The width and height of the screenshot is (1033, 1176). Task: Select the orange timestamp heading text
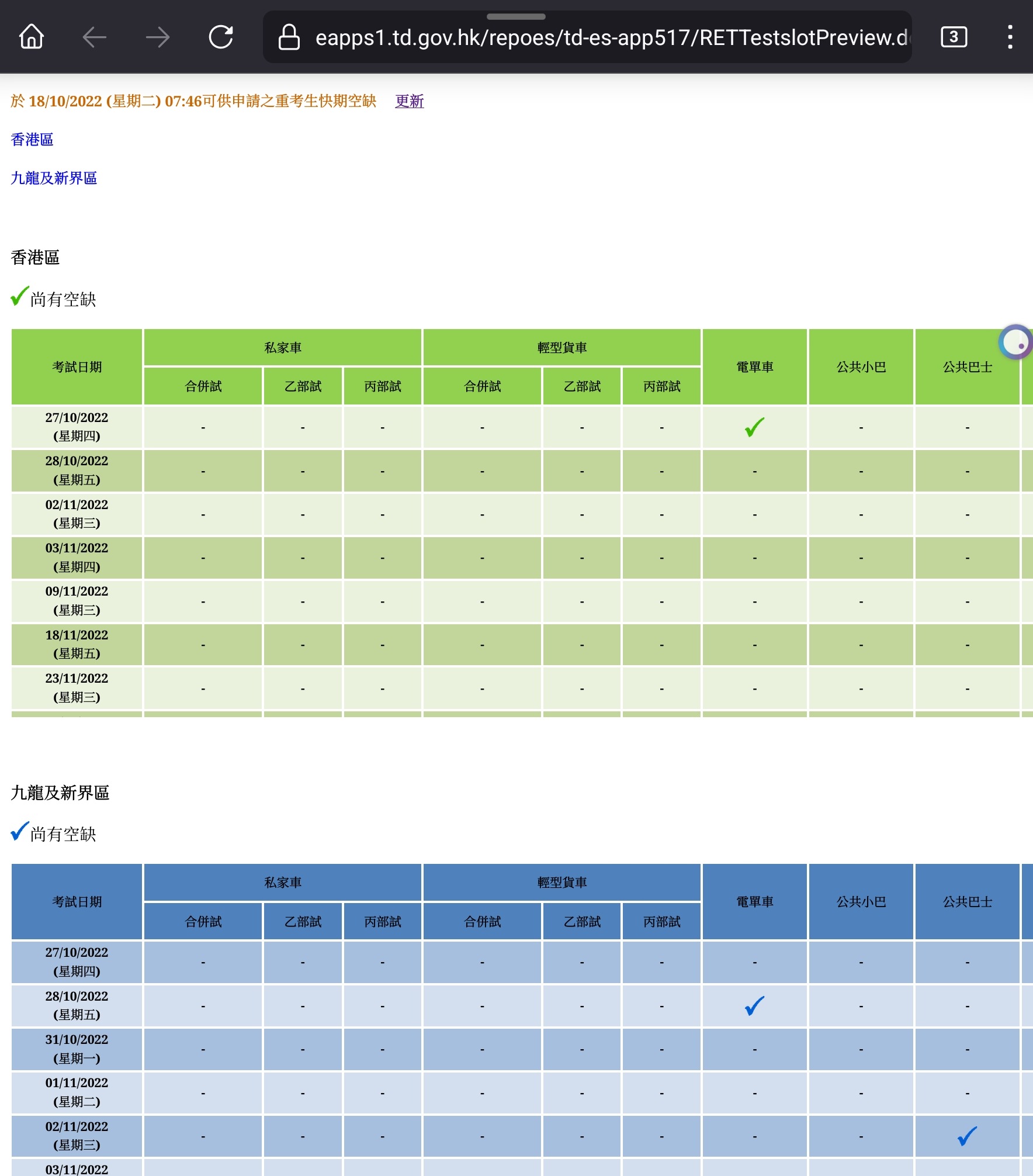[193, 101]
